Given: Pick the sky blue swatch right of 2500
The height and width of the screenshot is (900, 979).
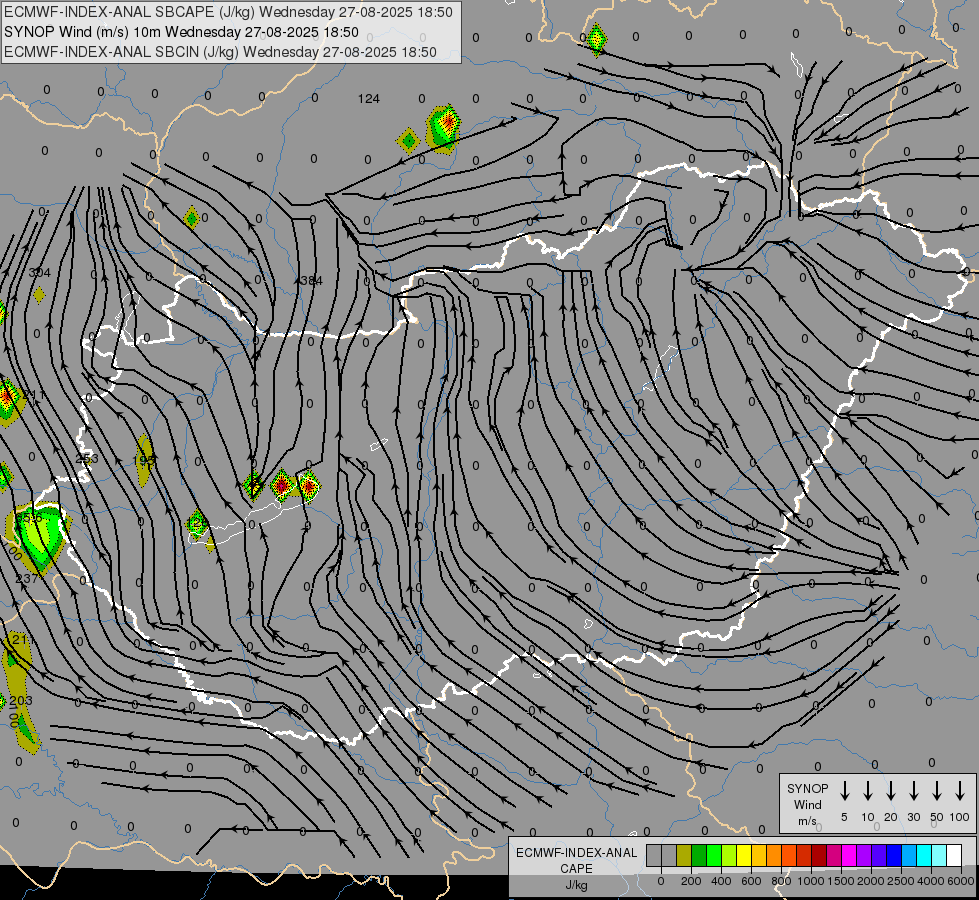Looking at the screenshot, I should pyautogui.click(x=909, y=855).
